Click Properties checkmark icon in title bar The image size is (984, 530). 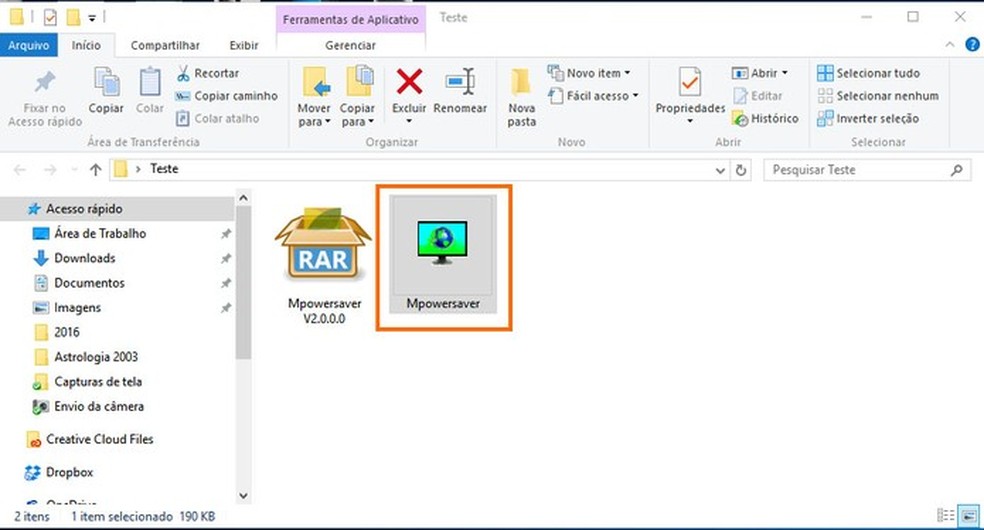coord(50,18)
